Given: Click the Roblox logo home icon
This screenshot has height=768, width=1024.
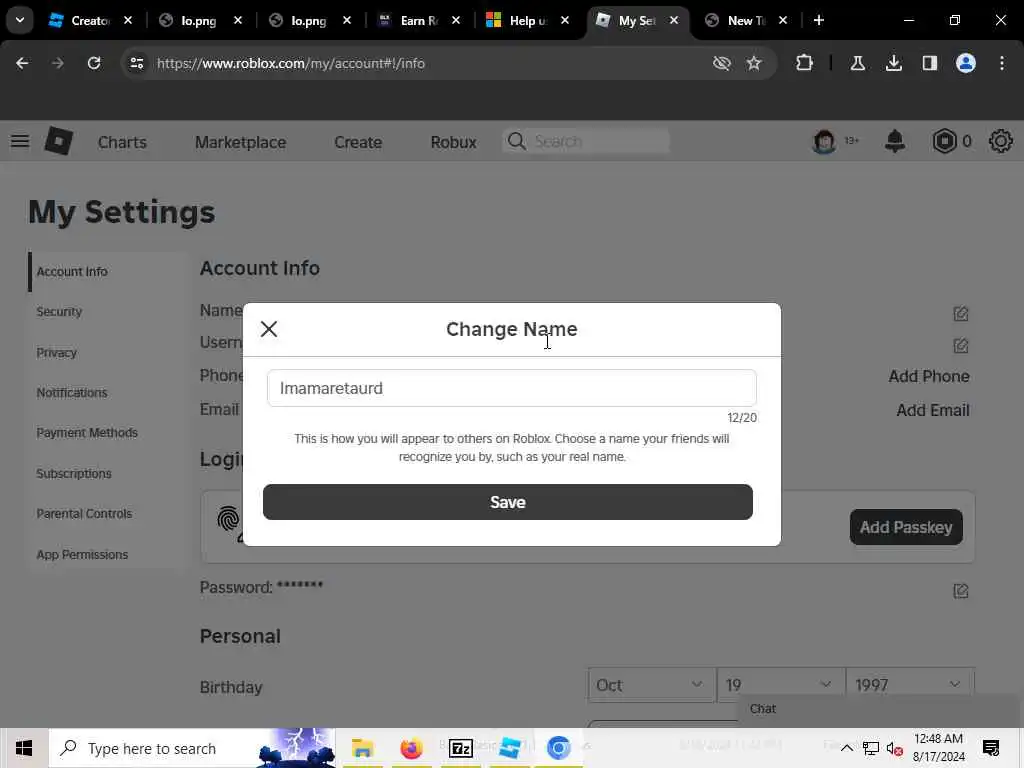Looking at the screenshot, I should tap(59, 141).
